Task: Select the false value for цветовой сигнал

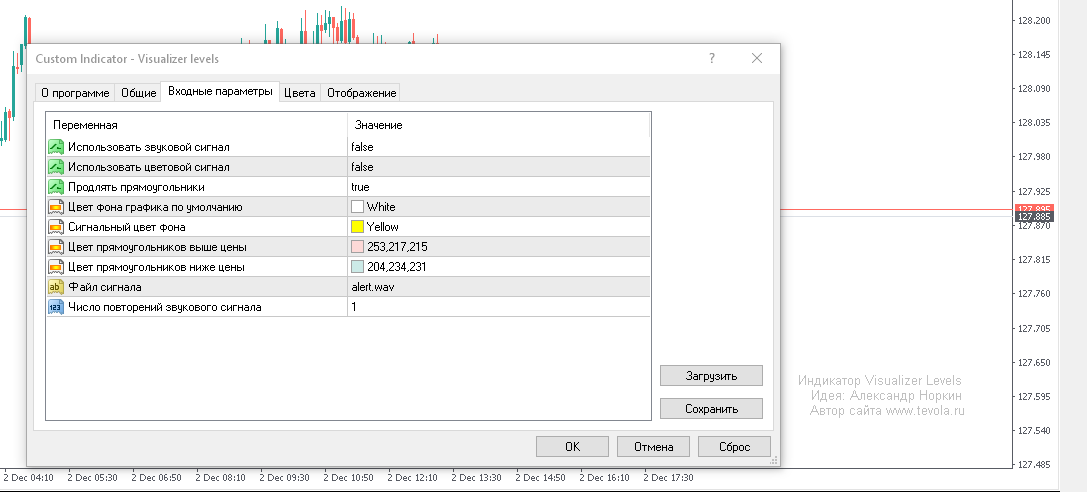Action: (499, 167)
